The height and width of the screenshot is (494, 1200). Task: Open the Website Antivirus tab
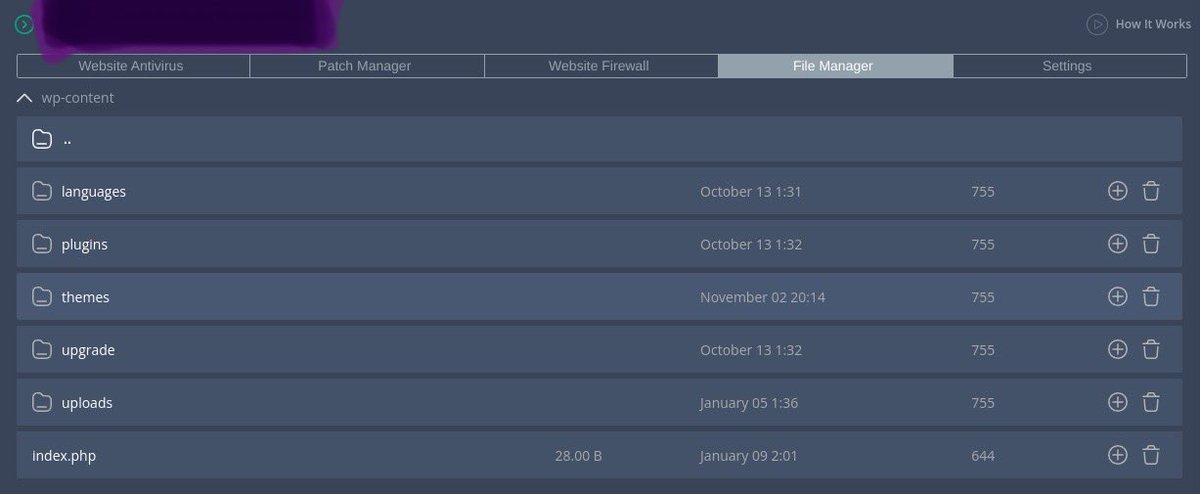point(133,66)
